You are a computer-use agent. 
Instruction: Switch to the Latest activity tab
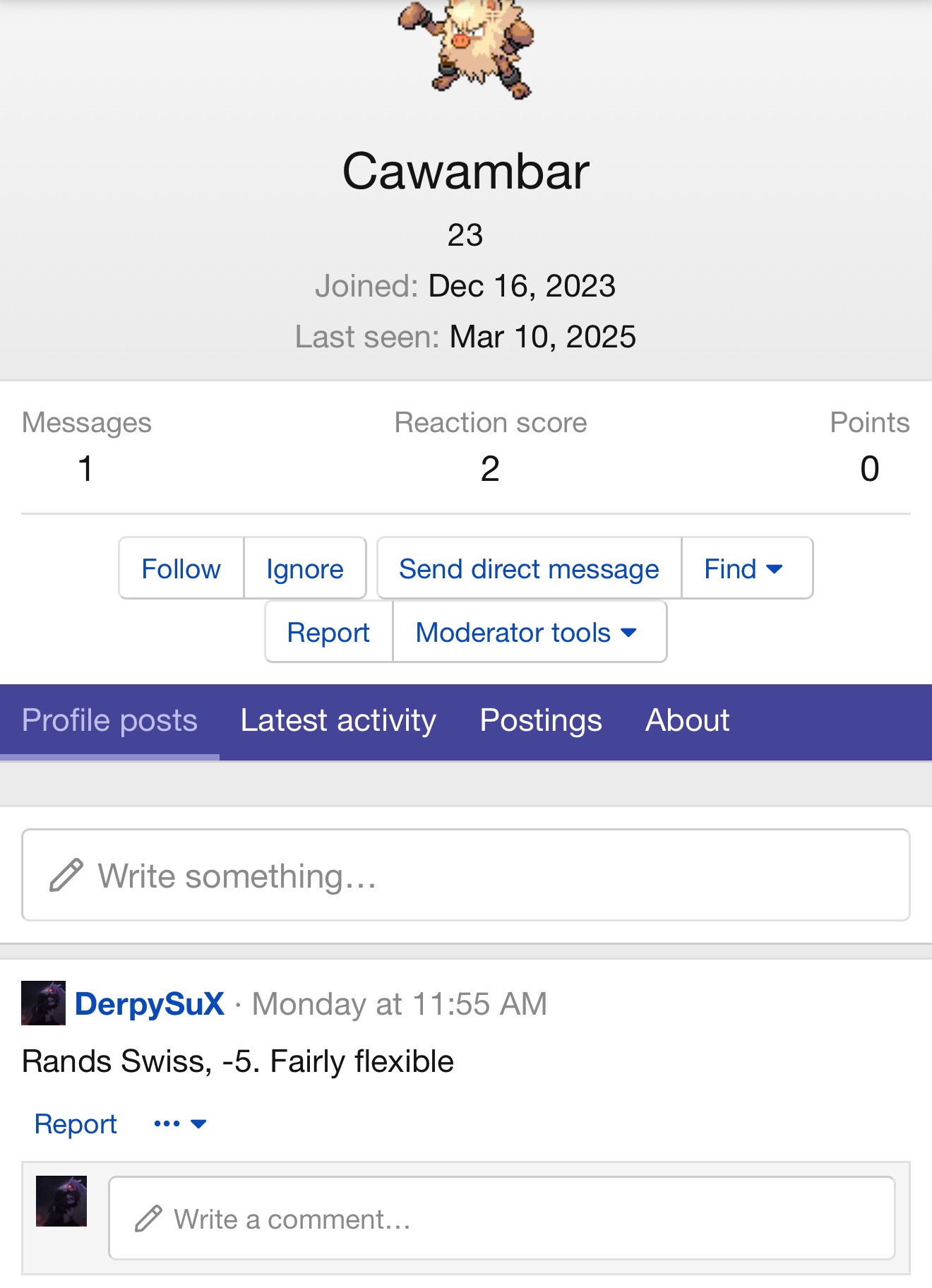tap(338, 720)
